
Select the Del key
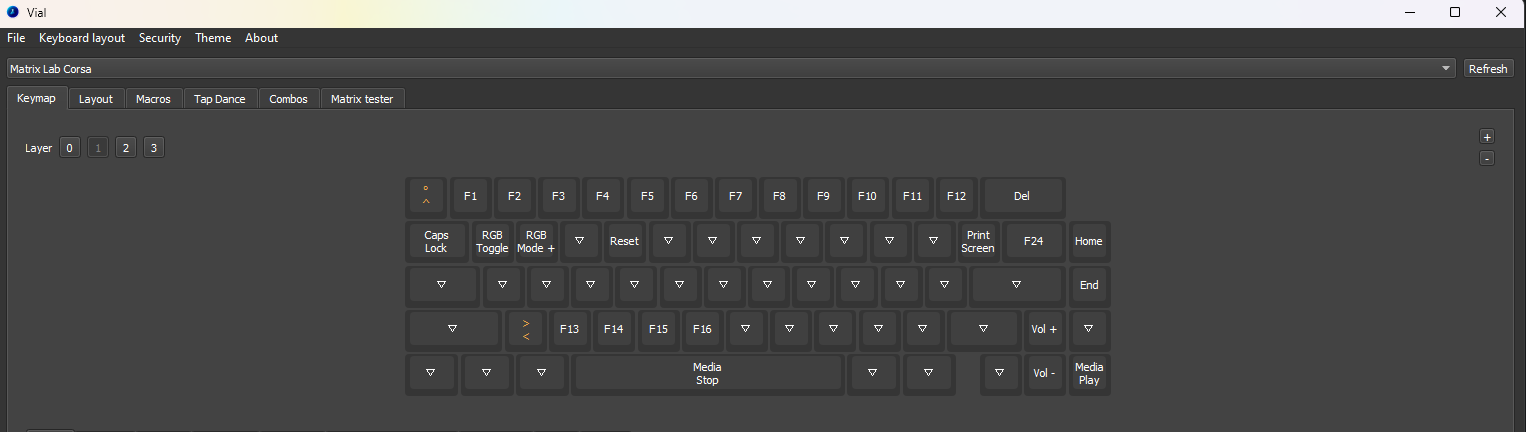1022,196
